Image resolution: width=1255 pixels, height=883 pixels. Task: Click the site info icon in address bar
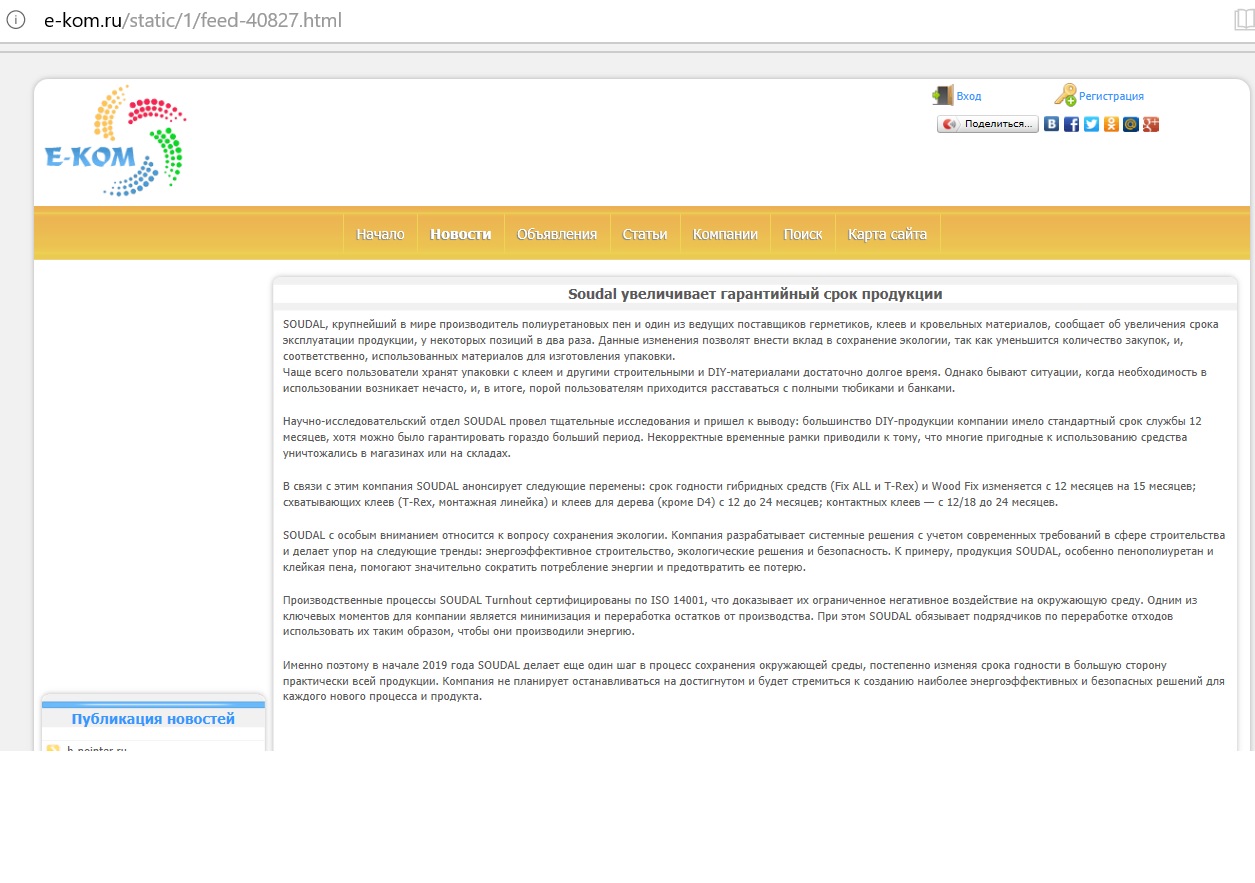click(x=15, y=20)
